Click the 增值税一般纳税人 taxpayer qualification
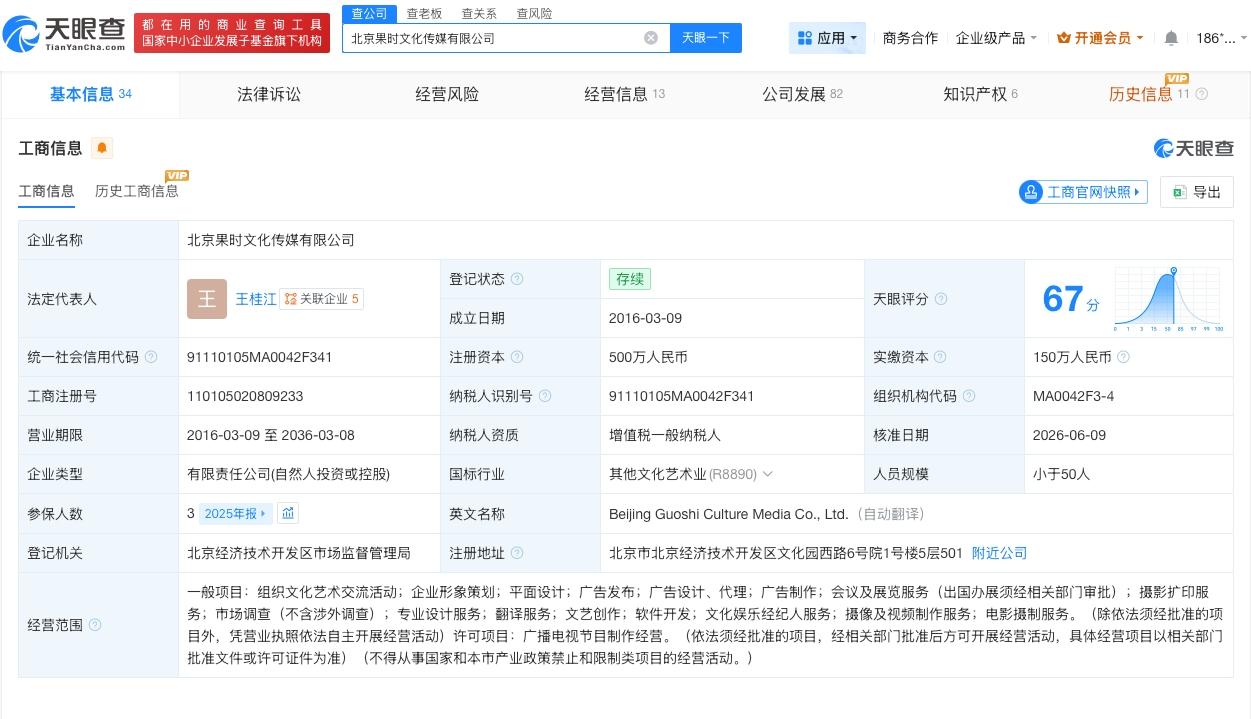This screenshot has width=1251, height=719. click(x=665, y=435)
